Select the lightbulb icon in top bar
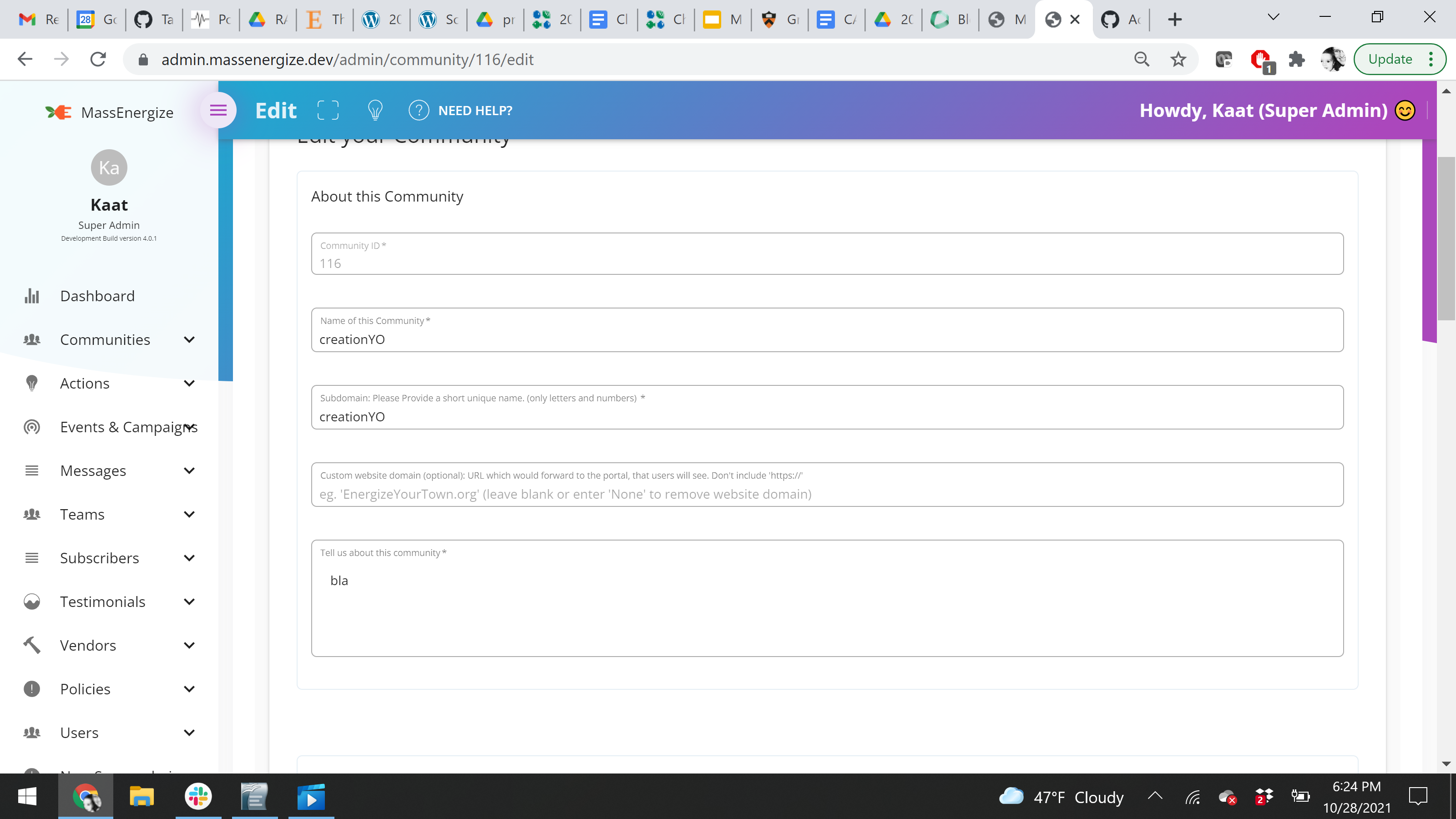Screen dimensions: 1456x819 point(374,110)
